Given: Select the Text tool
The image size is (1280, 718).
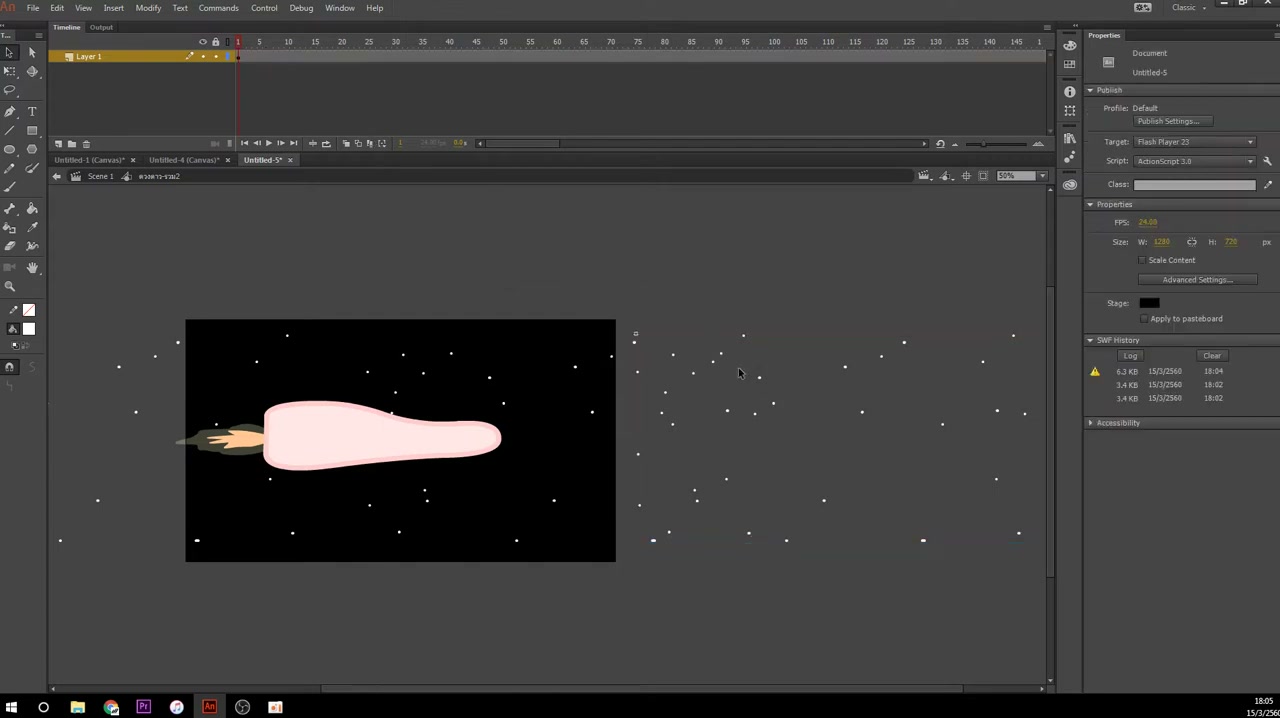Looking at the screenshot, I should coord(32,112).
